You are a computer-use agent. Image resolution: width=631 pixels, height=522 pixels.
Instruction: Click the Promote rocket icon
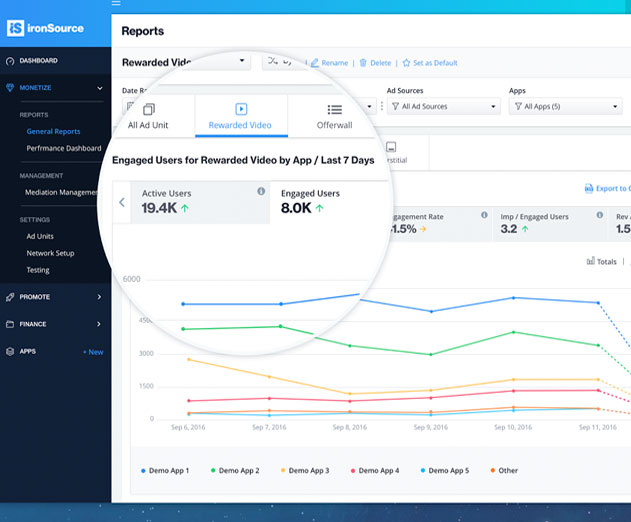point(10,297)
